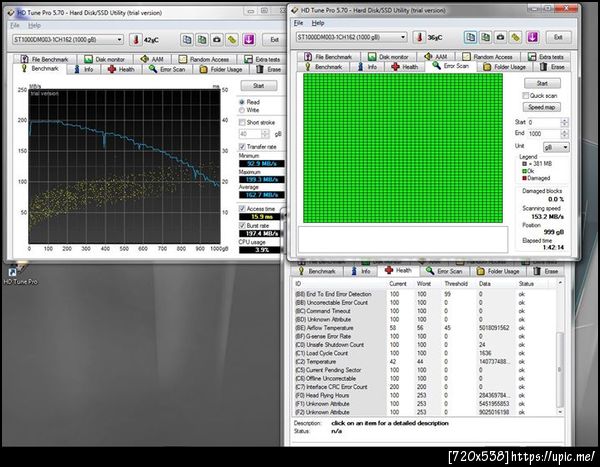Open File menu in Benchmark window
Image resolution: width=600 pixels, height=467 pixels.
pos(15,25)
